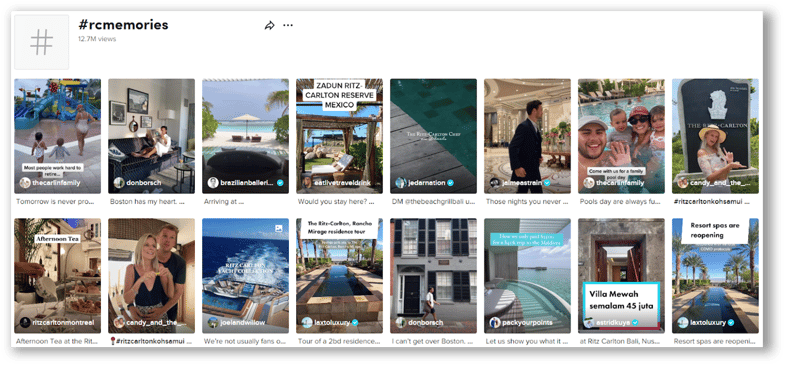Viewport: 785px width, 365px height.
Task: Click brazilianballeri avatar icon
Action: click(213, 183)
